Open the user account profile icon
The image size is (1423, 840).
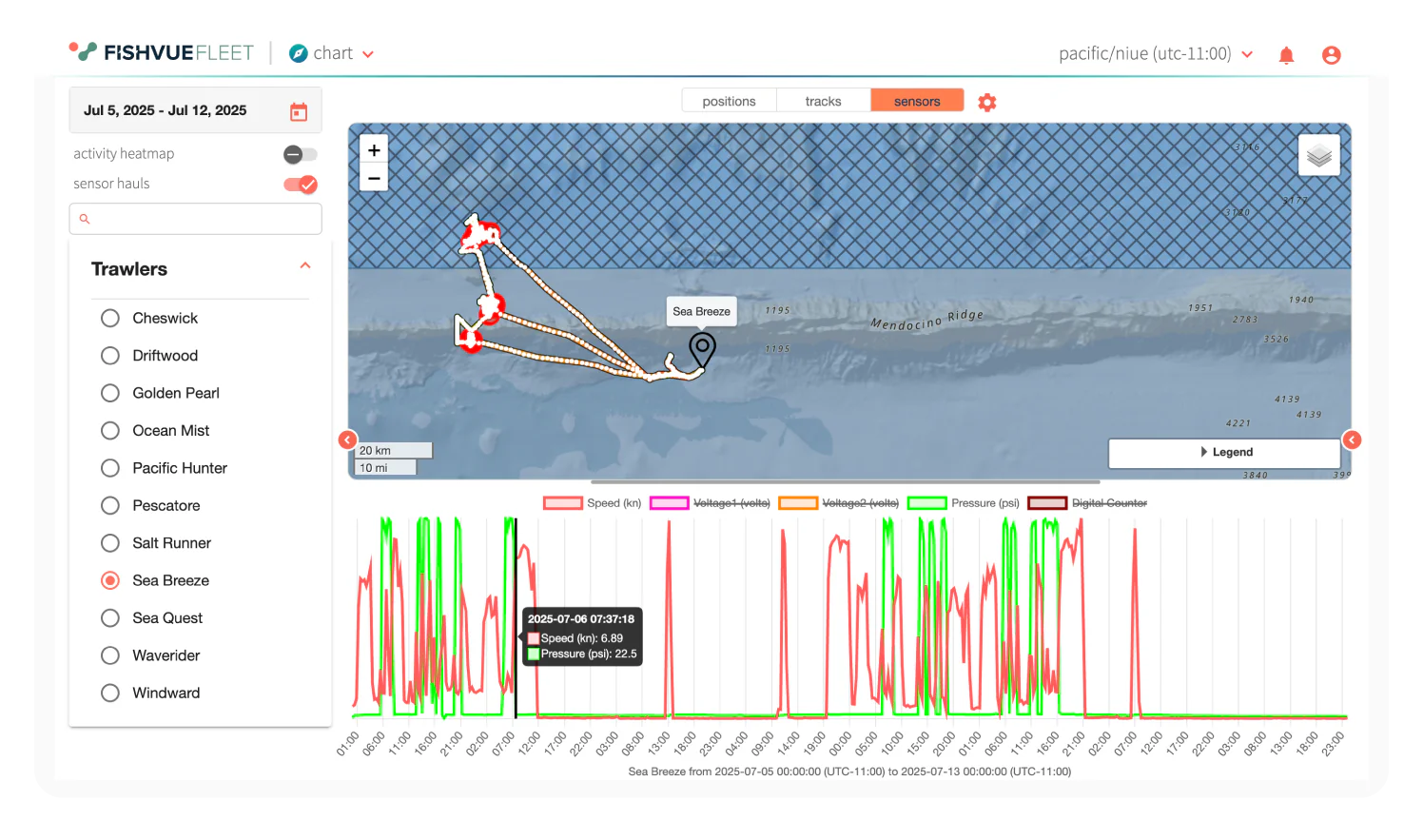[1331, 55]
